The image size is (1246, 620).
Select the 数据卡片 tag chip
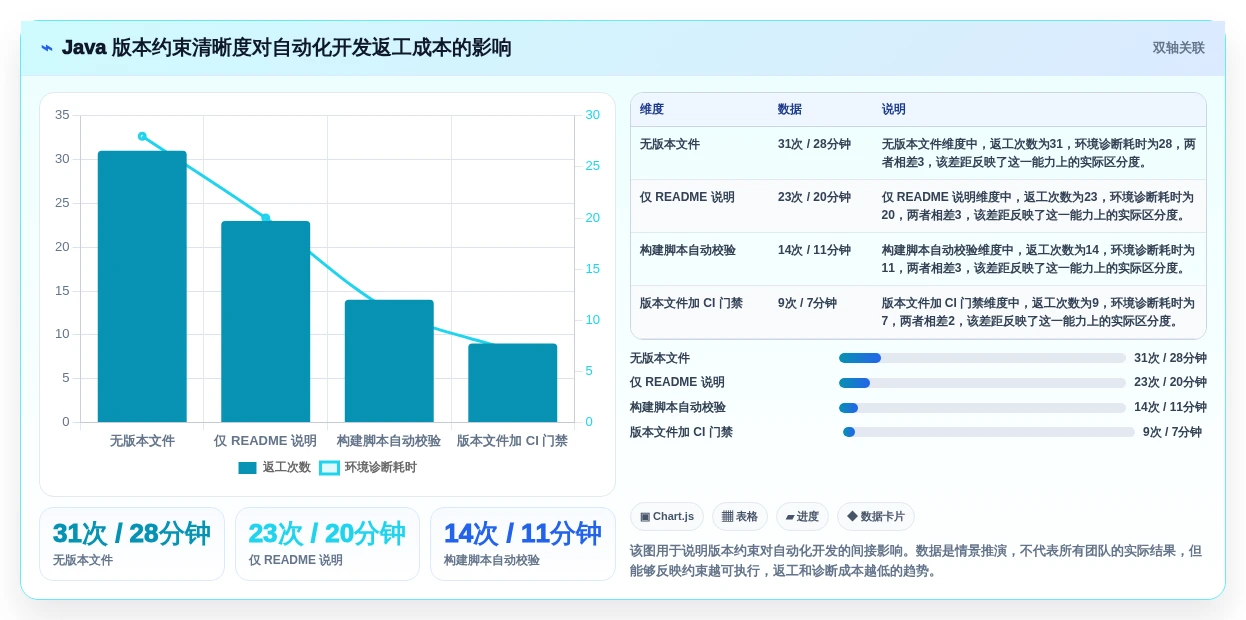point(876,517)
